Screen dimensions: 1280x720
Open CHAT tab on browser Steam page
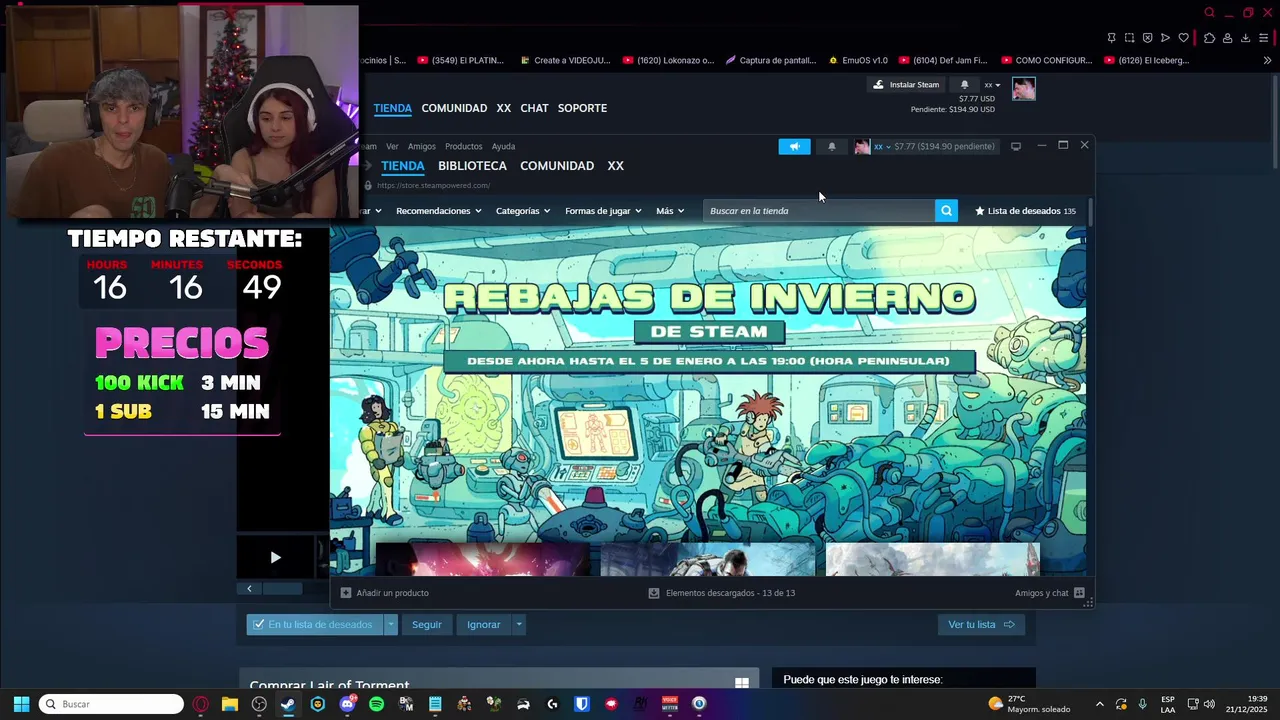click(x=534, y=108)
